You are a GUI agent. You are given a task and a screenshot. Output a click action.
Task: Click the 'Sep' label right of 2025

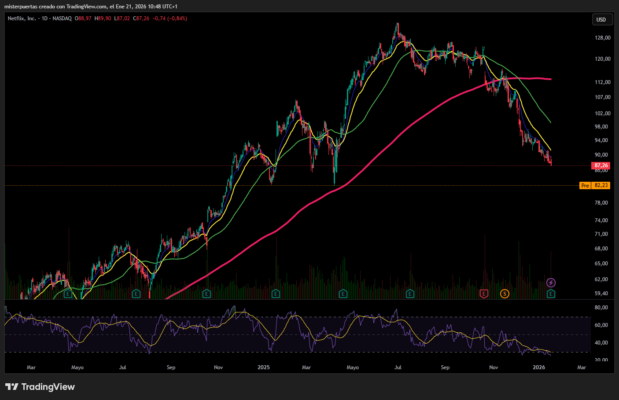(444, 367)
